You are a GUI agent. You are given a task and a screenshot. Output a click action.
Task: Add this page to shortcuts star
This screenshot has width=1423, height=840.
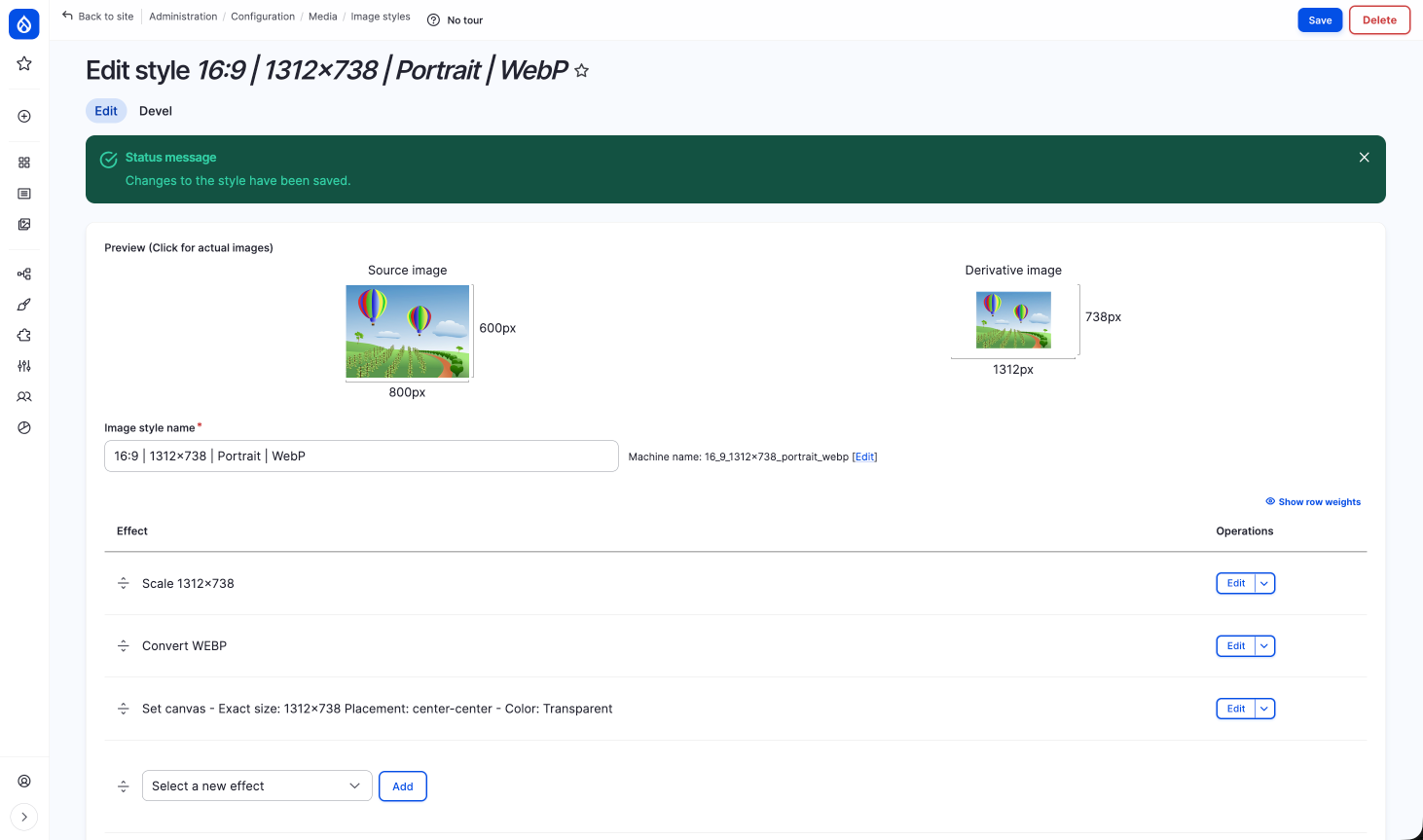[x=582, y=71]
